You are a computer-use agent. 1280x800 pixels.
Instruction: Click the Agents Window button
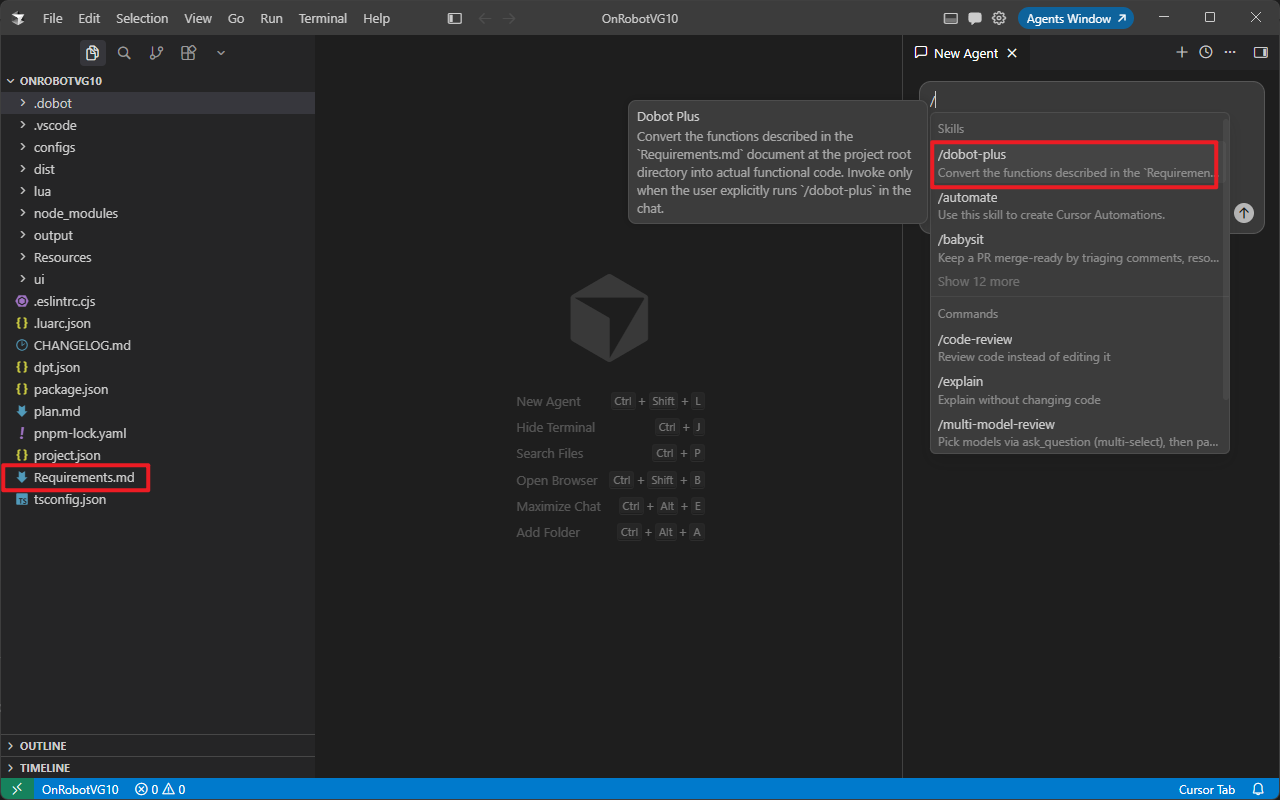coord(1076,18)
